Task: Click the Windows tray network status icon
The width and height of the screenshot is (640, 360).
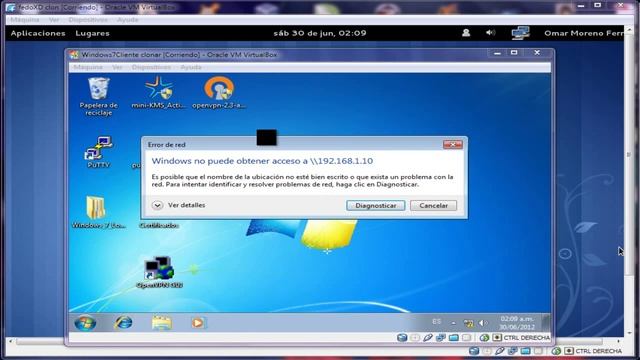Action: 468,323
